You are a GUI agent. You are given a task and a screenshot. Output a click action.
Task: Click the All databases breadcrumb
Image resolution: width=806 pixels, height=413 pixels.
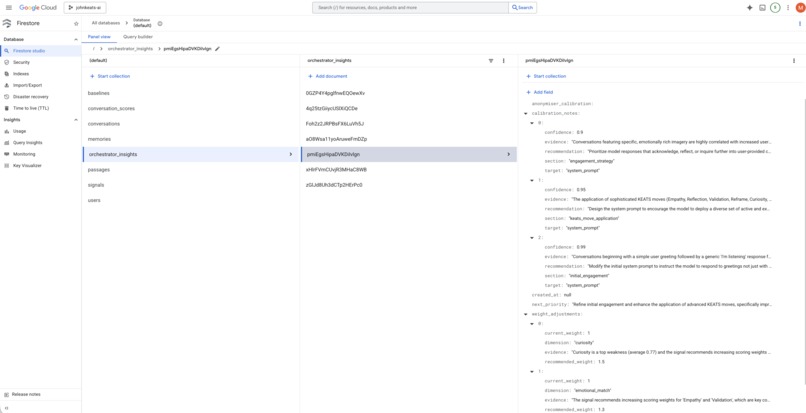click(106, 23)
